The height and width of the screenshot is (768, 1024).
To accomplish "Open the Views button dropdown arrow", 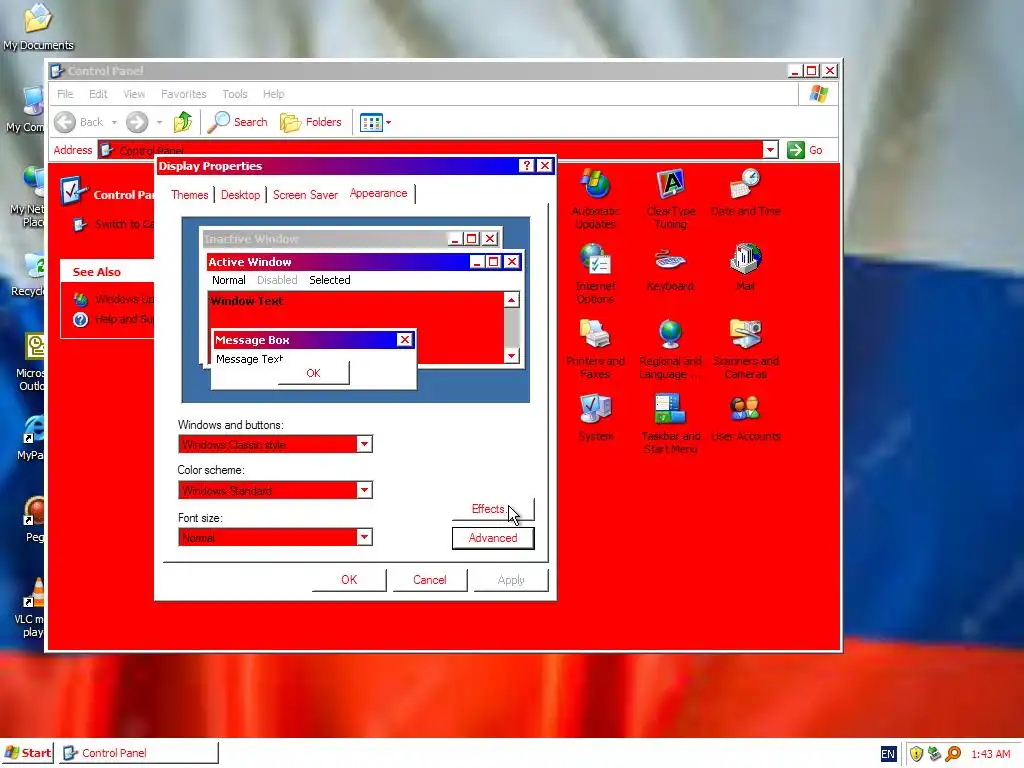I will (389, 122).
